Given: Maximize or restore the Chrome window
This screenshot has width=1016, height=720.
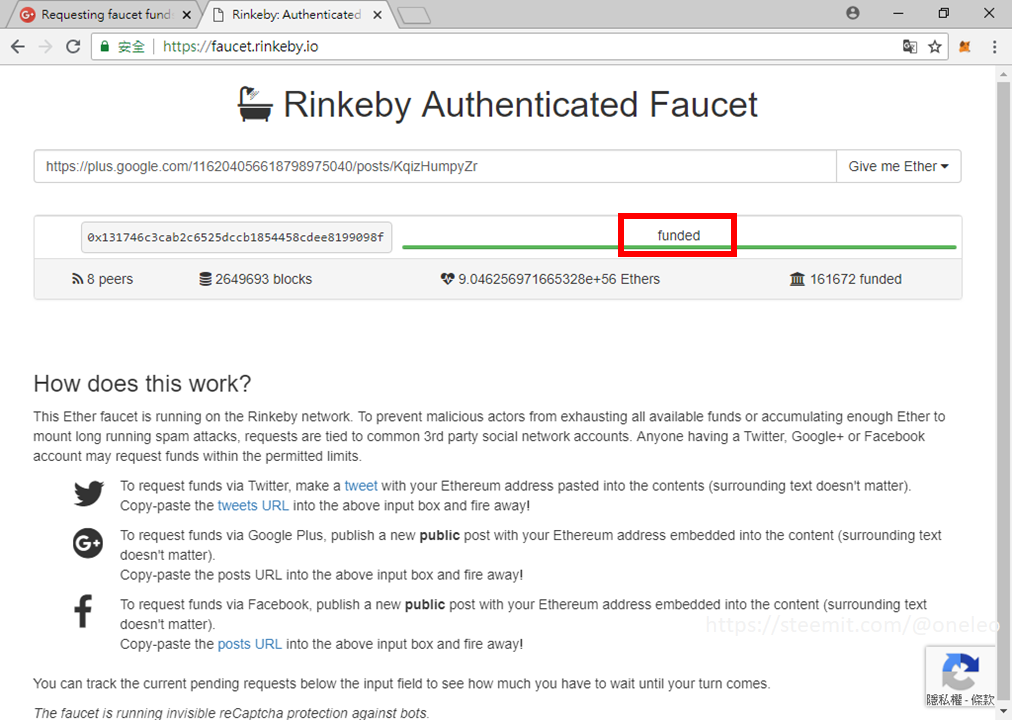Looking at the screenshot, I should pos(943,13).
